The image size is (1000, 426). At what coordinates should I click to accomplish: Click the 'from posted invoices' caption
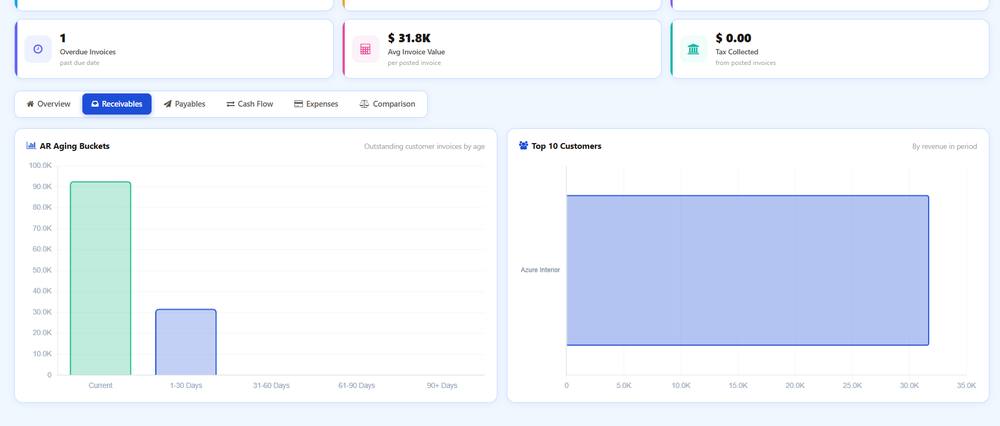[x=746, y=63]
